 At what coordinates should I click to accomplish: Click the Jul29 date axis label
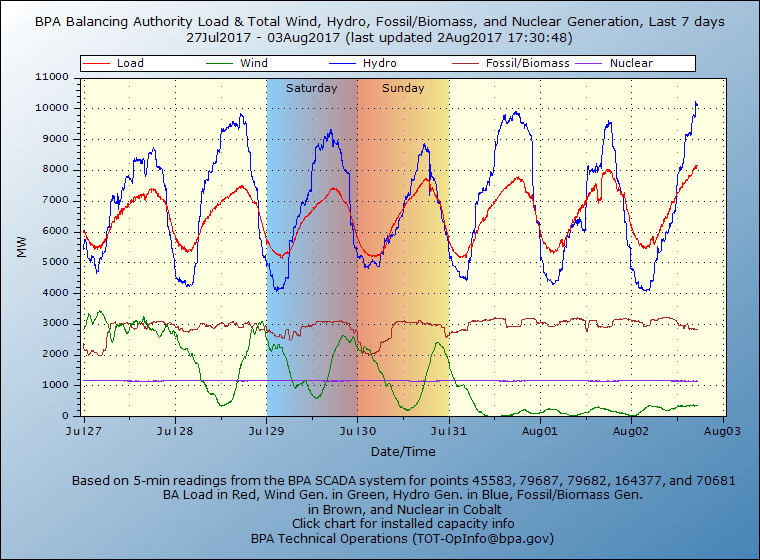(x=267, y=431)
